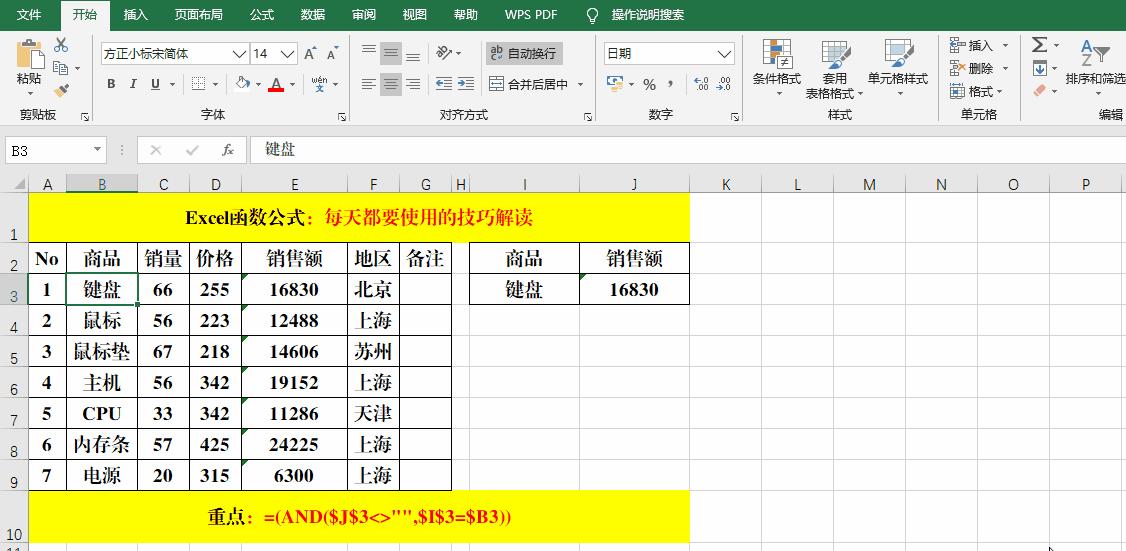Screen dimensions: 1126x551
Task: Select cell with 内存条
Action: coord(102,445)
